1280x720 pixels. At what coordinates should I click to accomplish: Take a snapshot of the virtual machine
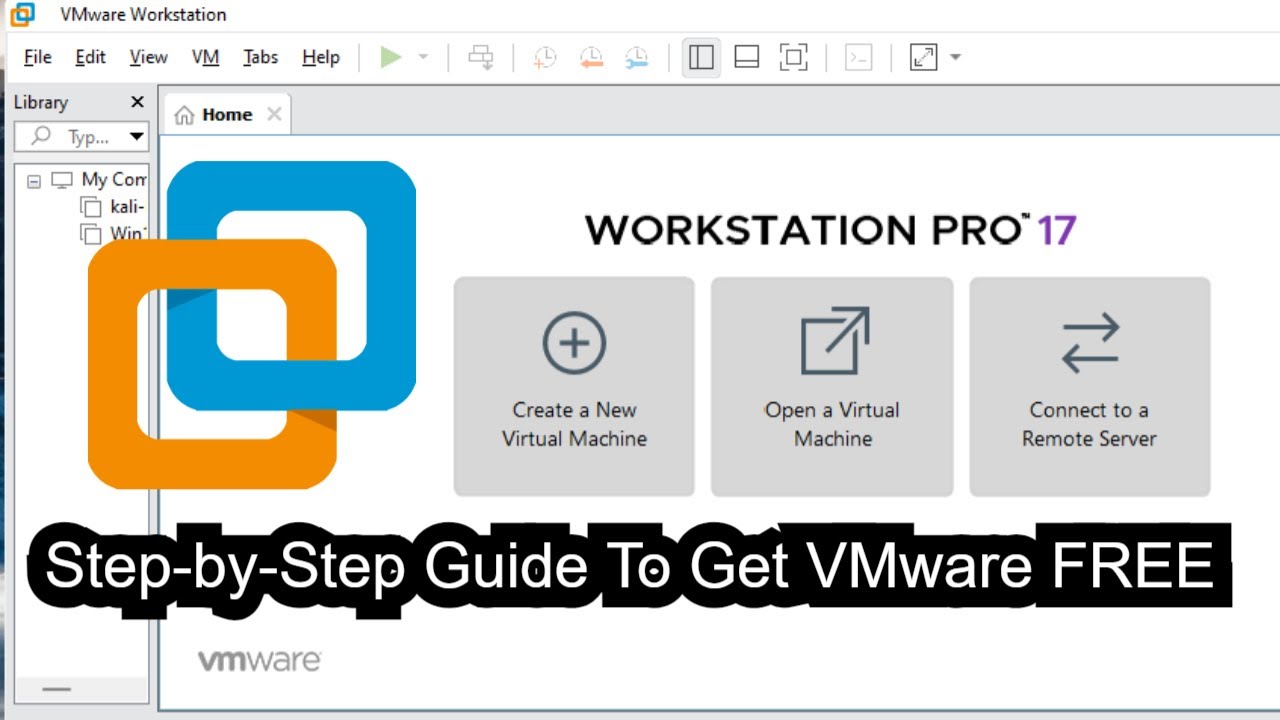[x=544, y=58]
